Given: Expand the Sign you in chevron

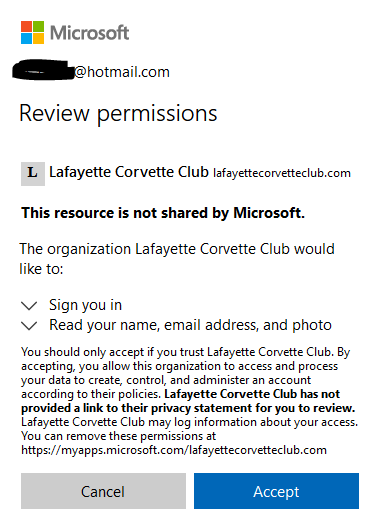Looking at the screenshot, I should 29,305.
